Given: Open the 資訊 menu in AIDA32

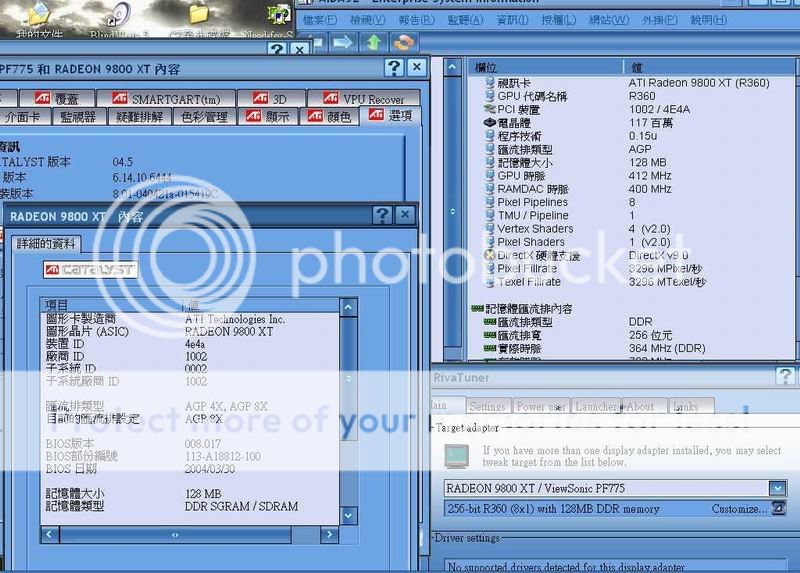Looking at the screenshot, I should pyautogui.click(x=512, y=20).
